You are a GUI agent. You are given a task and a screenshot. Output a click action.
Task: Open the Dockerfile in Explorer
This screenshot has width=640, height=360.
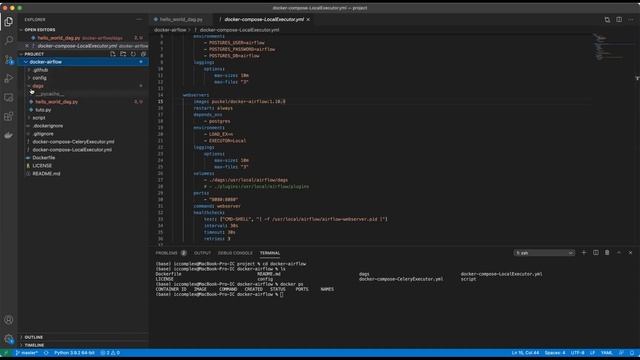coord(44,158)
